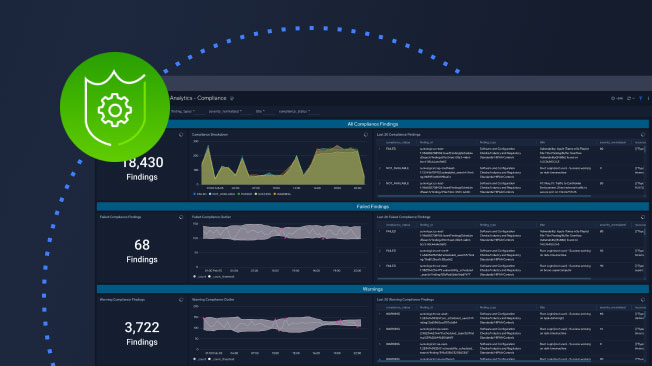652x366 pixels.
Task: Click refresh icon on Compliance Breakdown panel
Action: tap(366, 135)
